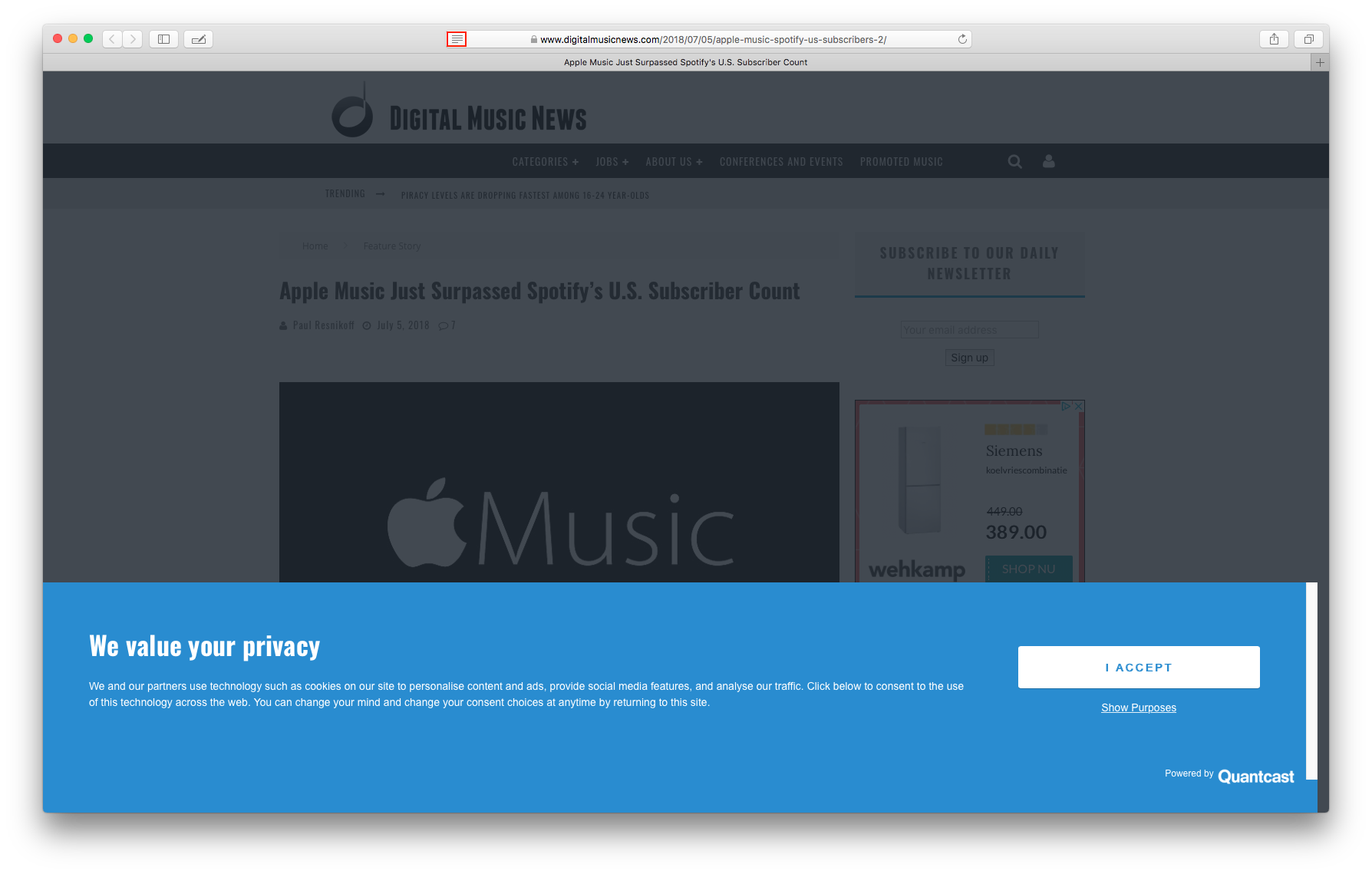This screenshot has height=874, width=1372.
Task: Go to Home breadcrumb
Action: pos(315,246)
